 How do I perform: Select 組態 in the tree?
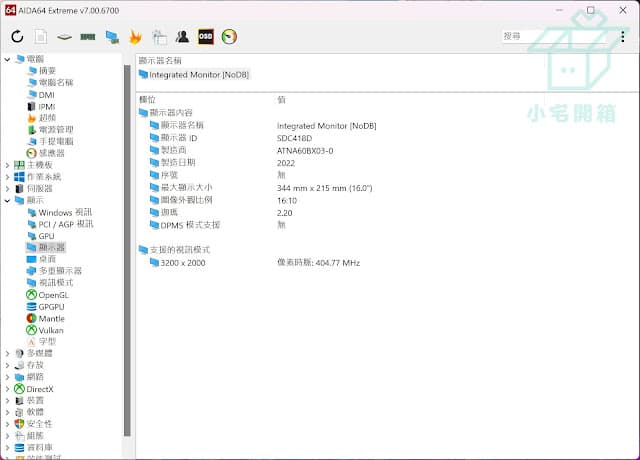[29, 436]
